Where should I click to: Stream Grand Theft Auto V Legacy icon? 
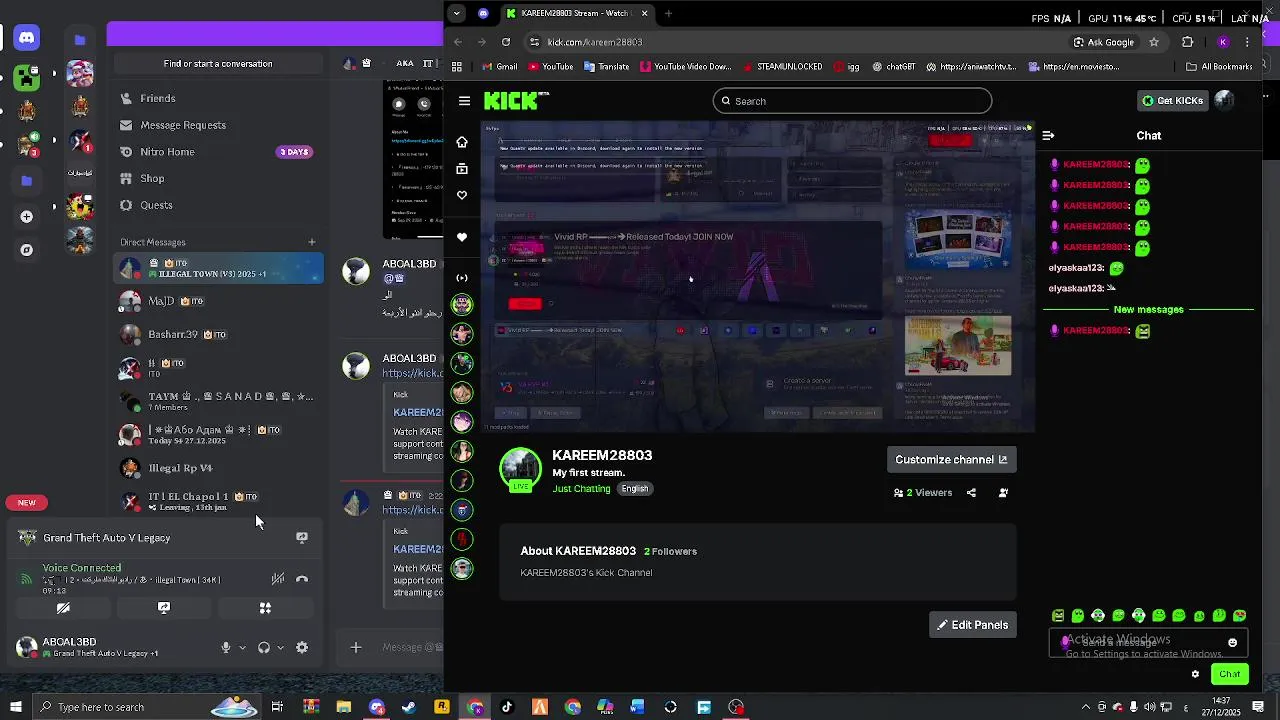tap(301, 537)
